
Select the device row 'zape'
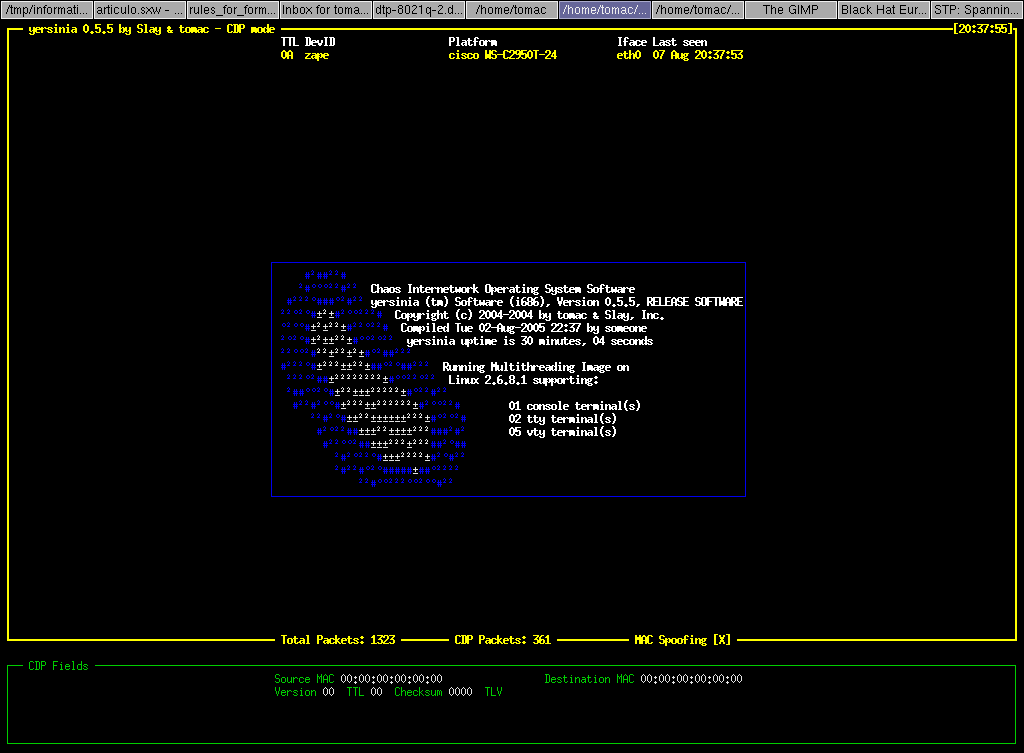pyautogui.click(x=511, y=56)
